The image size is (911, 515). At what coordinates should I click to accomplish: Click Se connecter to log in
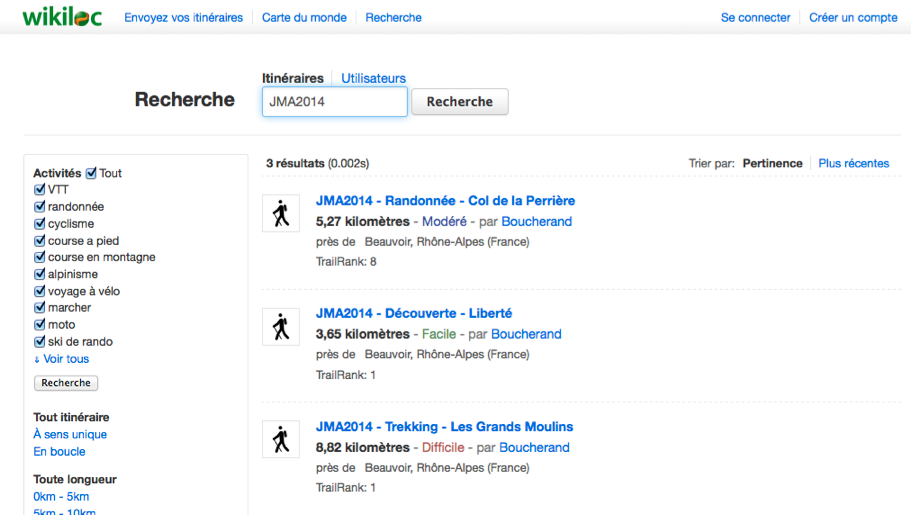pos(755,17)
